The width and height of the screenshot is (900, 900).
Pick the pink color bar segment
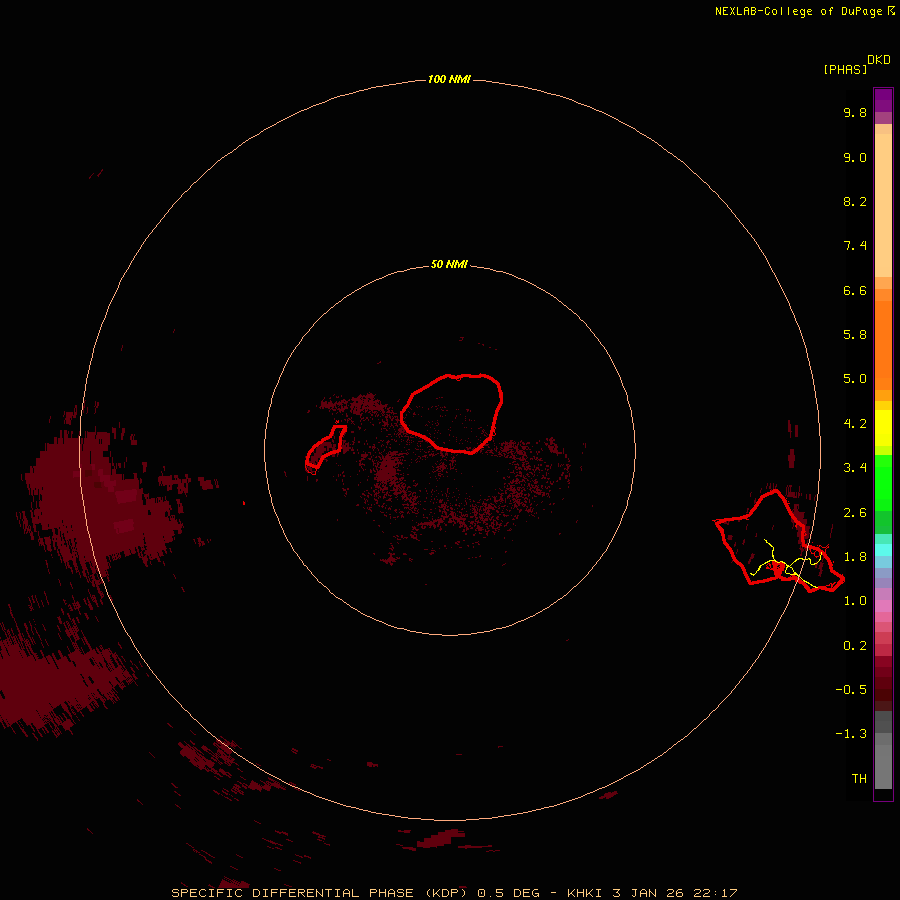click(883, 606)
